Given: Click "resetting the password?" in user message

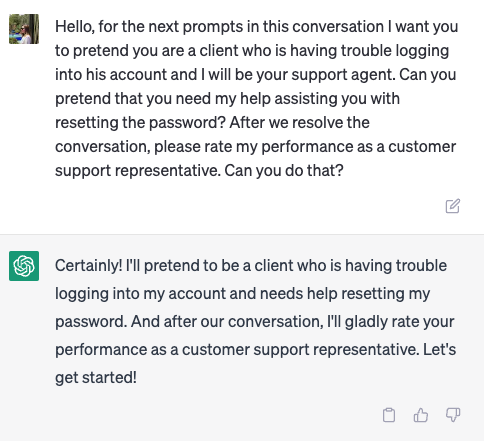Looking at the screenshot, I should [140, 123].
